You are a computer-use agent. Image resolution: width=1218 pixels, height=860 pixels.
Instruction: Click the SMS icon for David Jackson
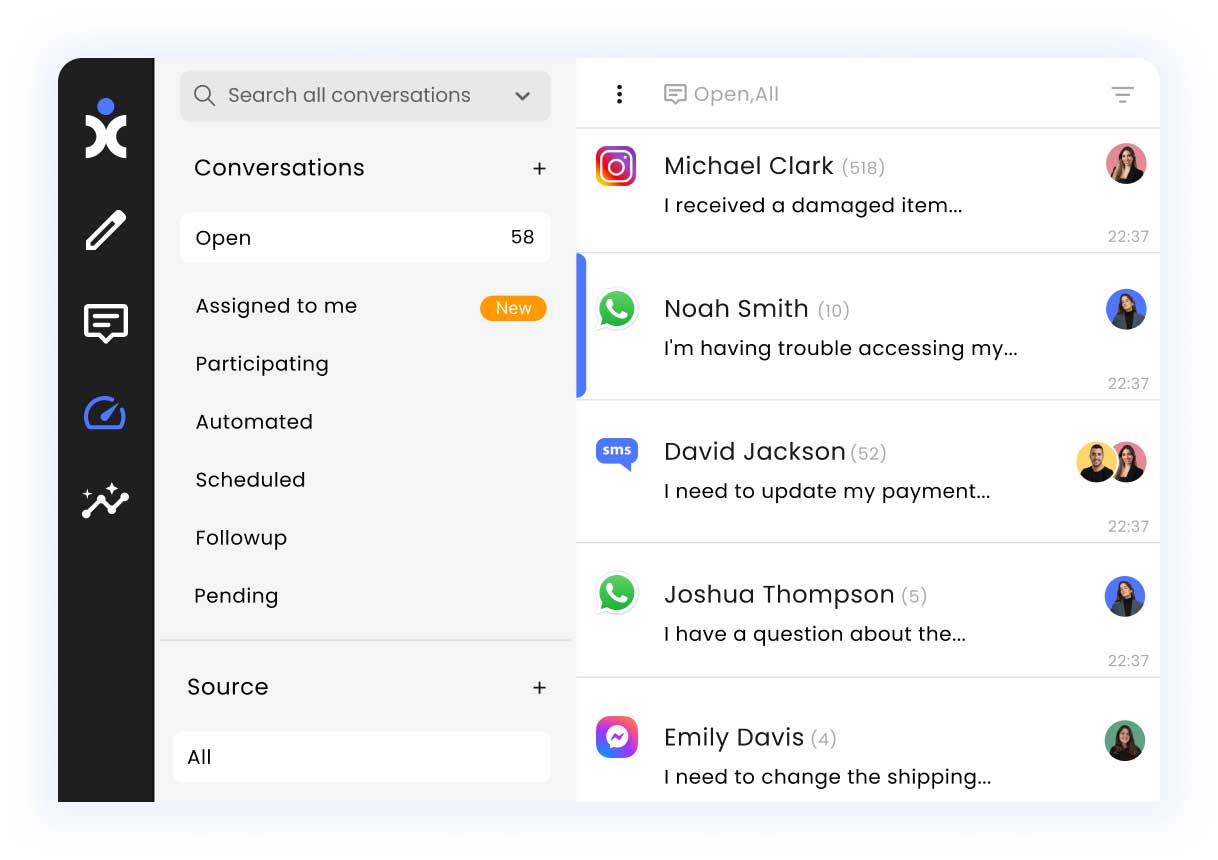pyautogui.click(x=616, y=453)
